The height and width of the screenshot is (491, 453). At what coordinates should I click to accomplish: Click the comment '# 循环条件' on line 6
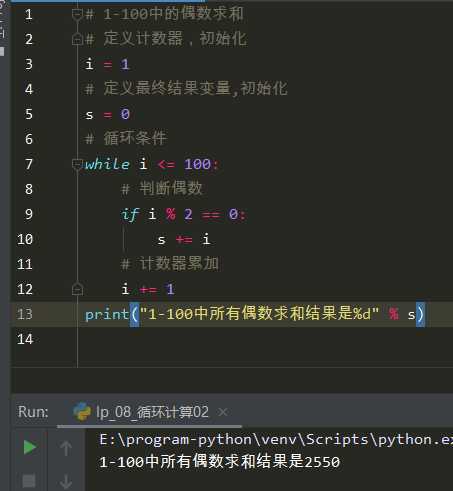click(x=126, y=138)
